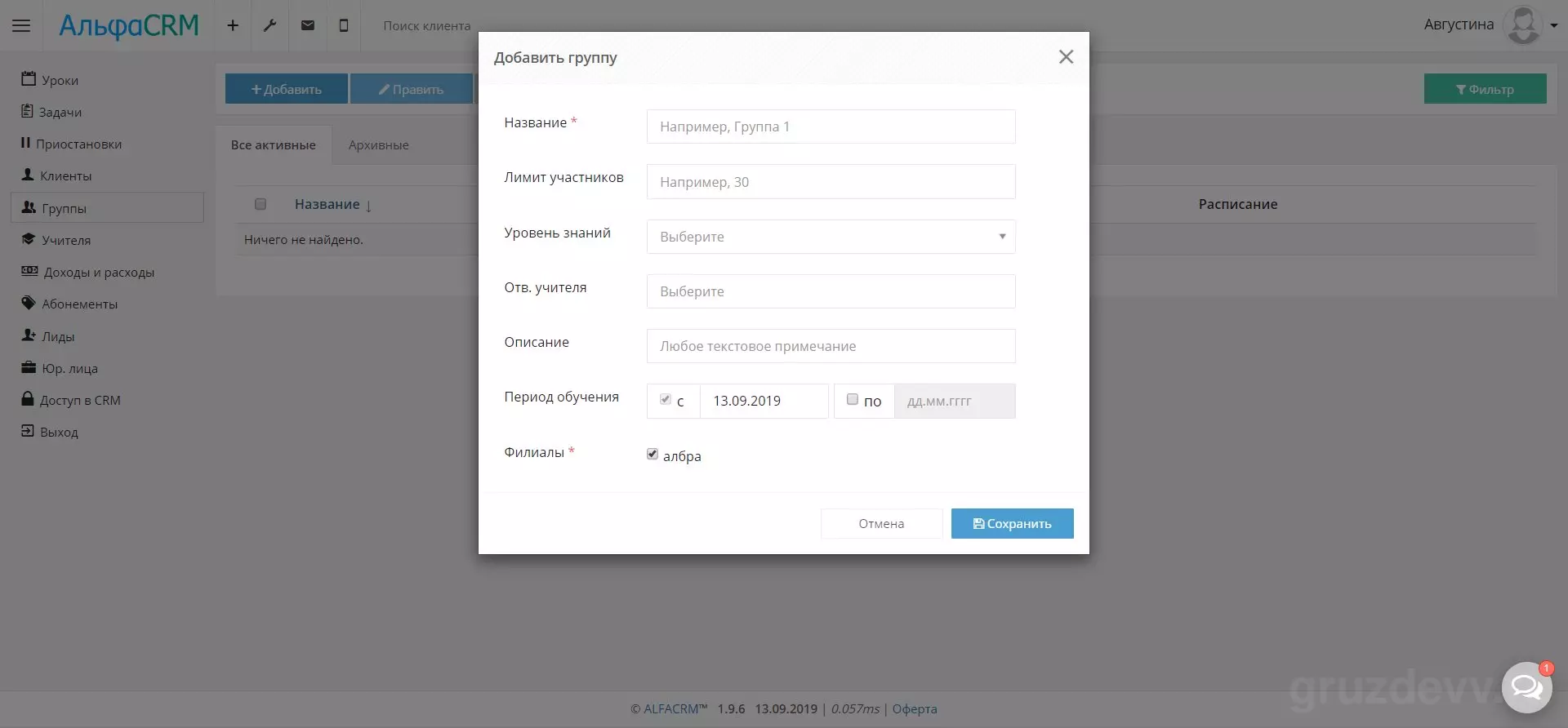
Task: Click the Править button
Action: coord(412,89)
